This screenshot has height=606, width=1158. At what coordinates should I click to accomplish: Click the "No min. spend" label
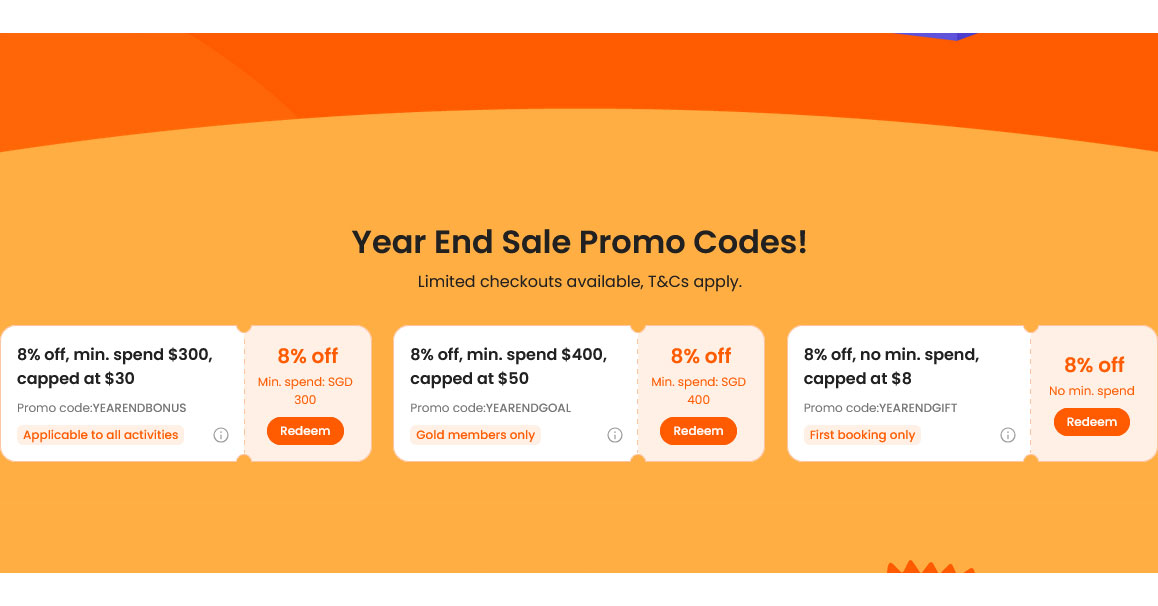1092,390
